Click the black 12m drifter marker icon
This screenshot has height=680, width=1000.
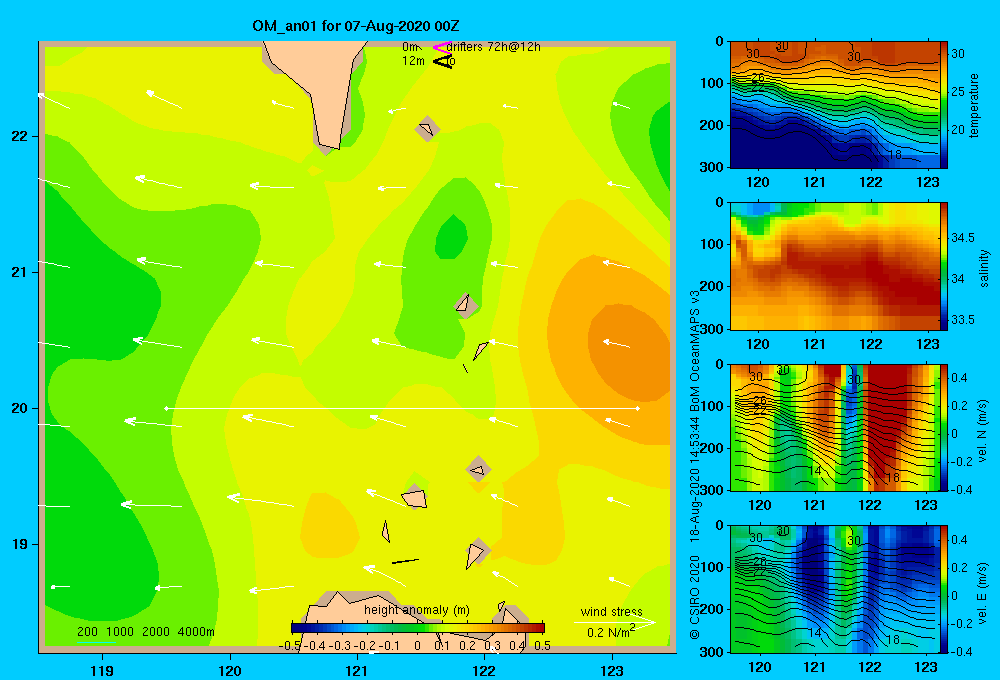443,61
